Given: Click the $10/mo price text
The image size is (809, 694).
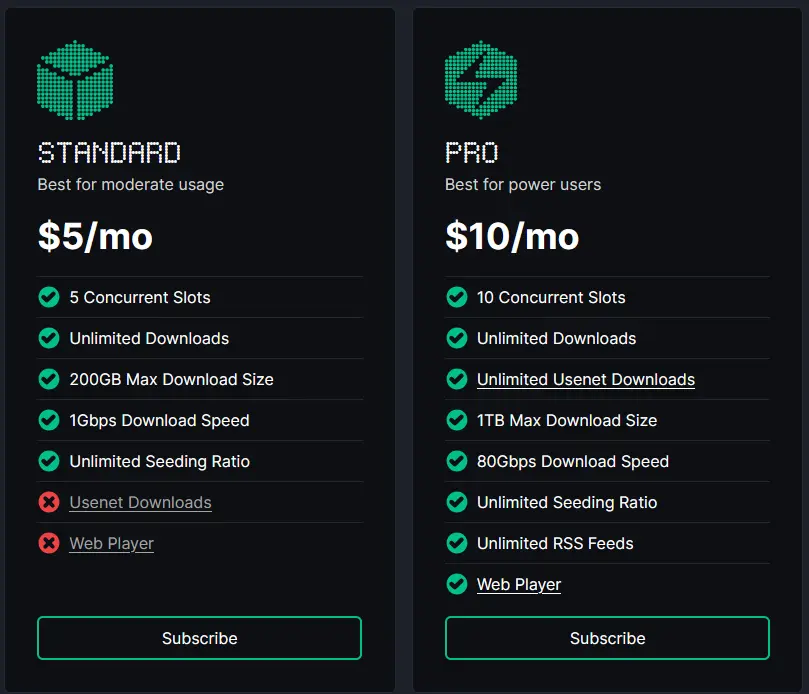Looking at the screenshot, I should (512, 236).
